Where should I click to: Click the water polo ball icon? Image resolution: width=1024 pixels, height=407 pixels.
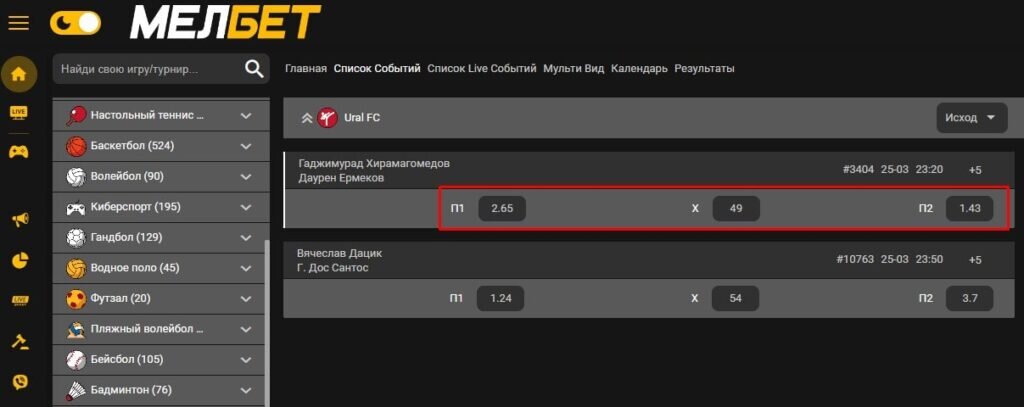pos(76,268)
